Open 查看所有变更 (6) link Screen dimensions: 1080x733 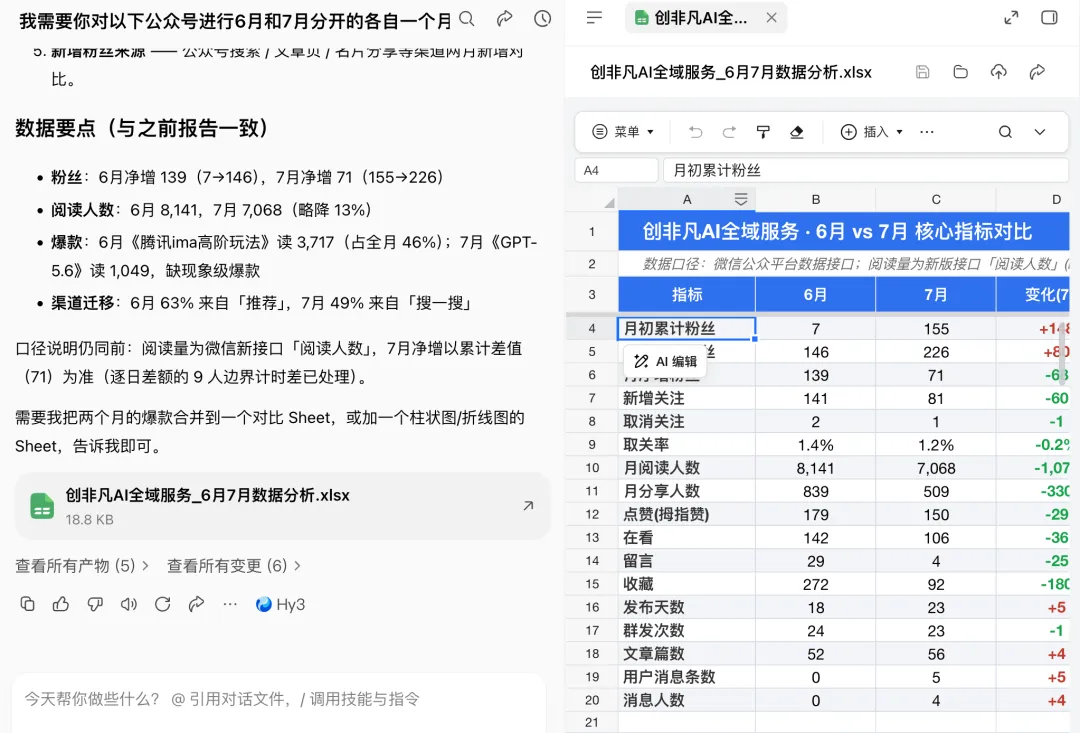click(233, 566)
